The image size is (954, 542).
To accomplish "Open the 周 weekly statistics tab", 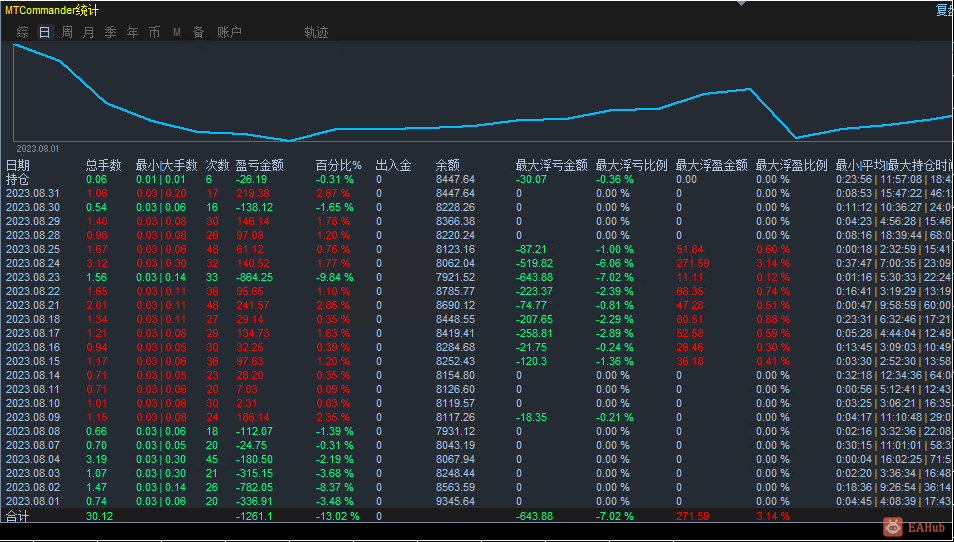I will pyautogui.click(x=67, y=32).
